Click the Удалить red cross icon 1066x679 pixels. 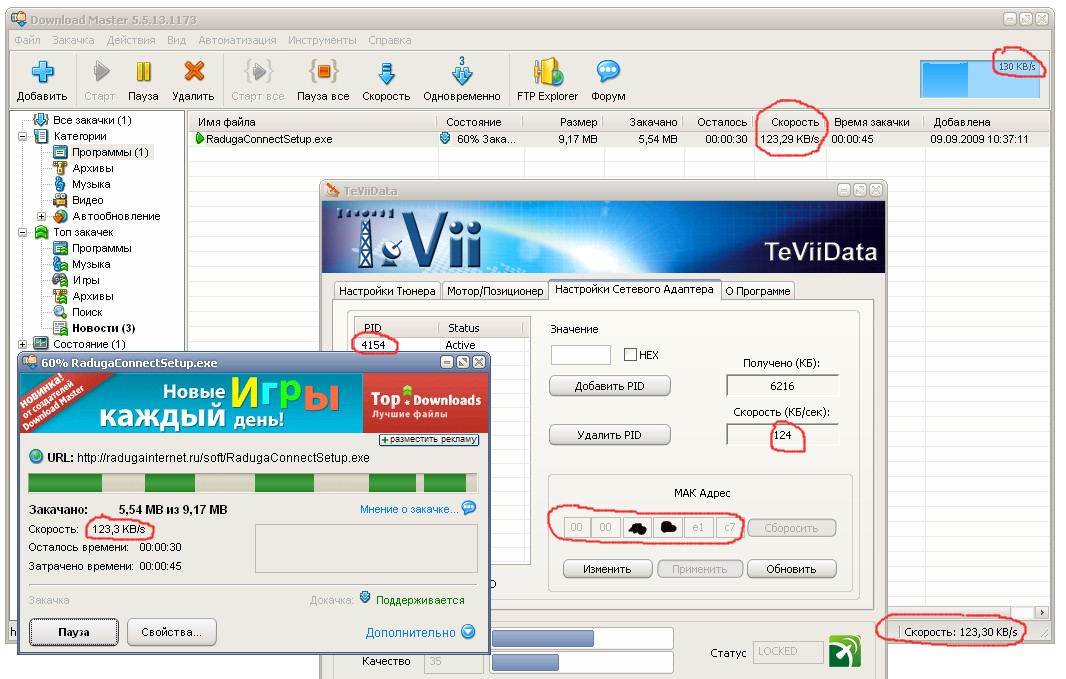[x=194, y=71]
